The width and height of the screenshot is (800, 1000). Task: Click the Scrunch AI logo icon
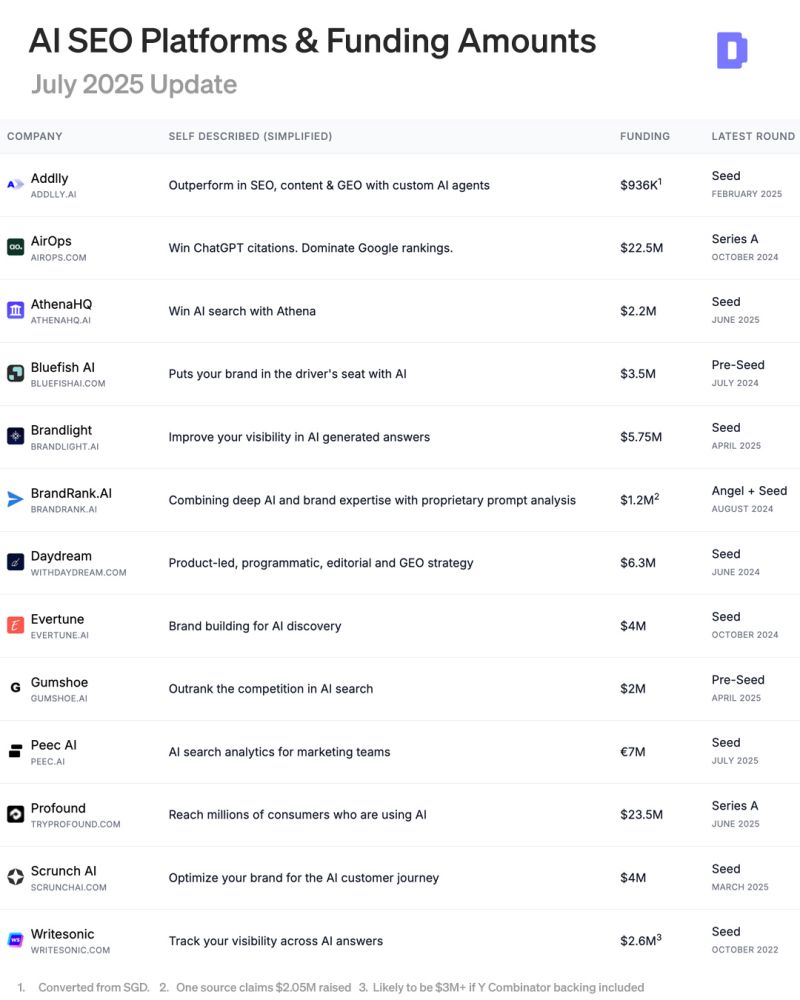coord(15,877)
